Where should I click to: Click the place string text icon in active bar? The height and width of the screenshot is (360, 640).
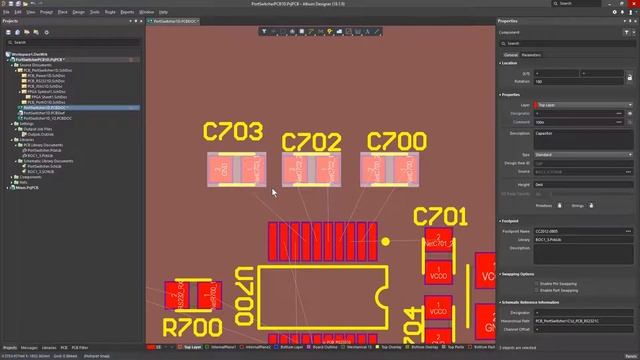coord(367,31)
